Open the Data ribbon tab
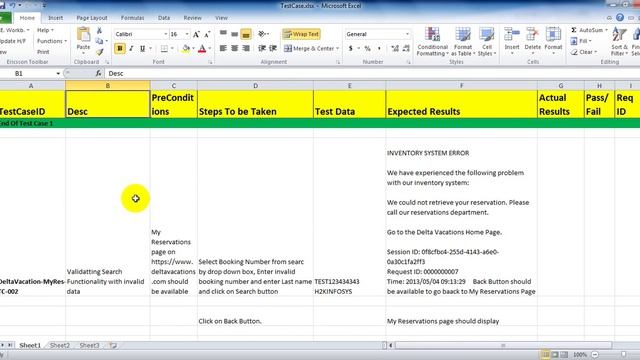 pyautogui.click(x=164, y=18)
